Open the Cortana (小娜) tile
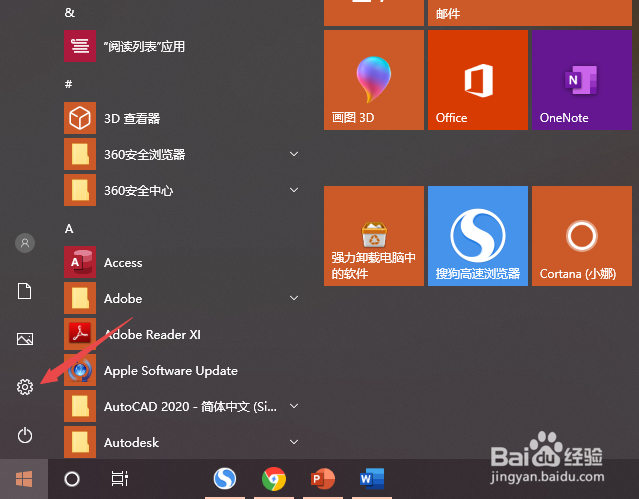The width and height of the screenshot is (639, 499). [582, 236]
